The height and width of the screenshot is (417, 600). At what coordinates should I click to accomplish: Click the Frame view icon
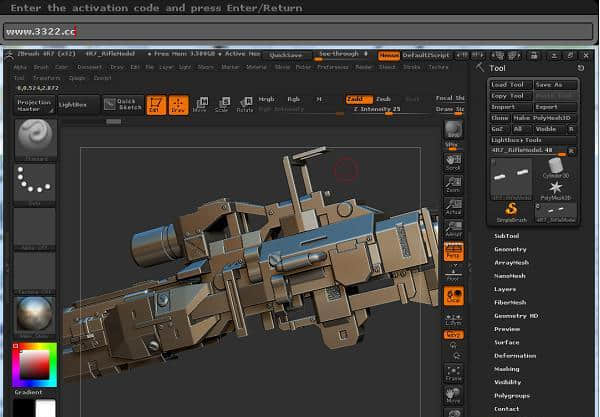point(453,374)
